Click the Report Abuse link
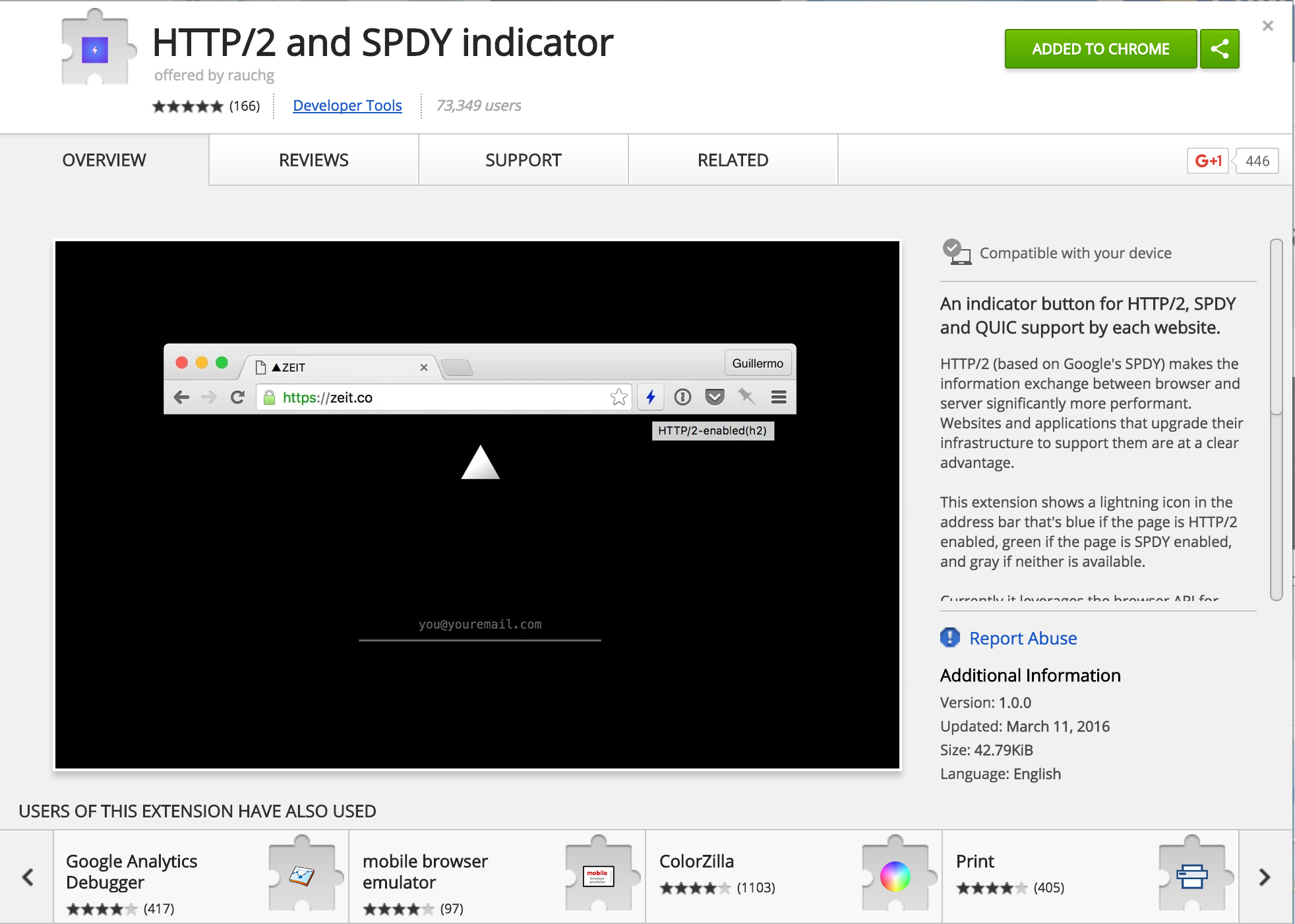Image resolution: width=1295 pixels, height=924 pixels. point(1023,638)
